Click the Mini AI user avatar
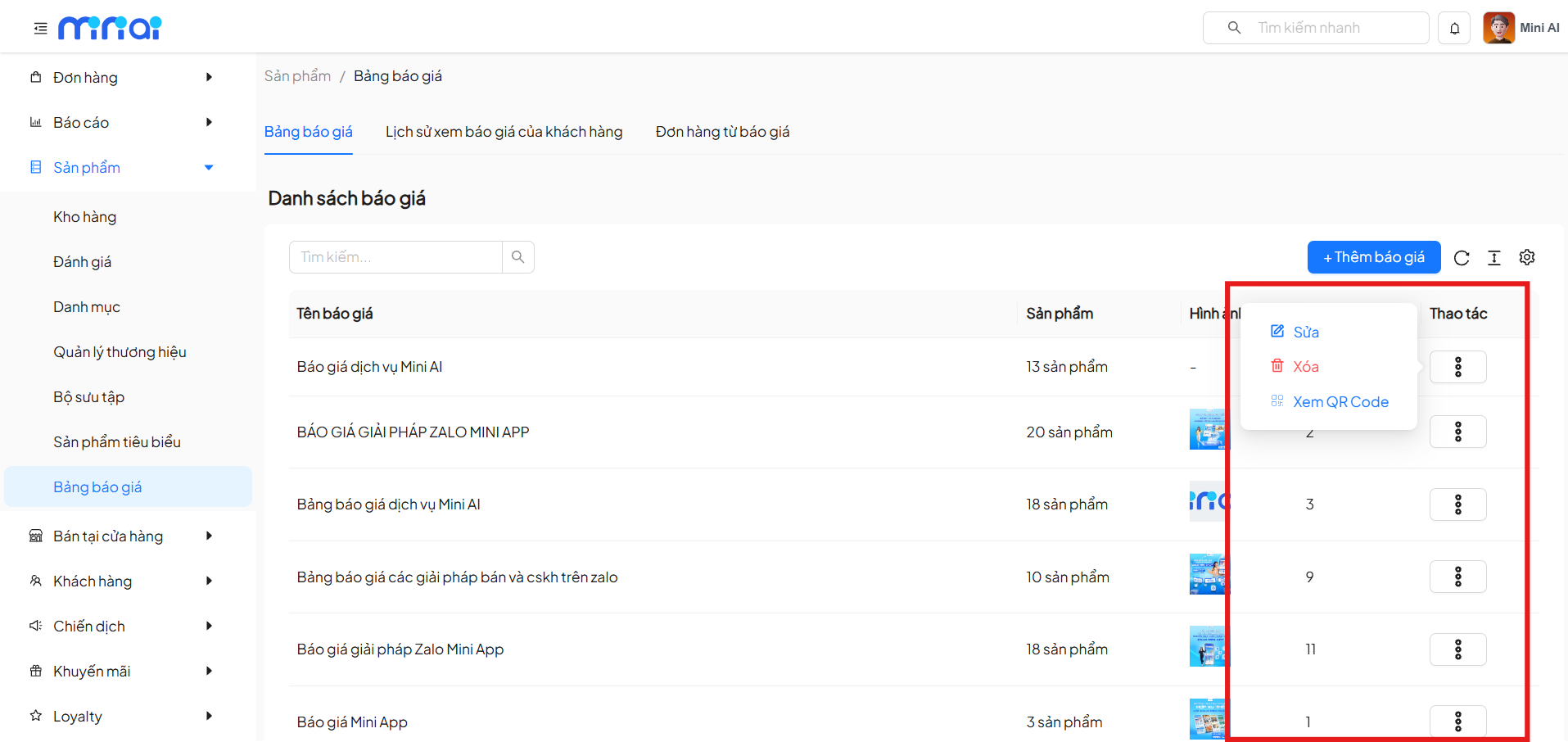Image resolution: width=1568 pixels, height=742 pixels. [1498, 28]
